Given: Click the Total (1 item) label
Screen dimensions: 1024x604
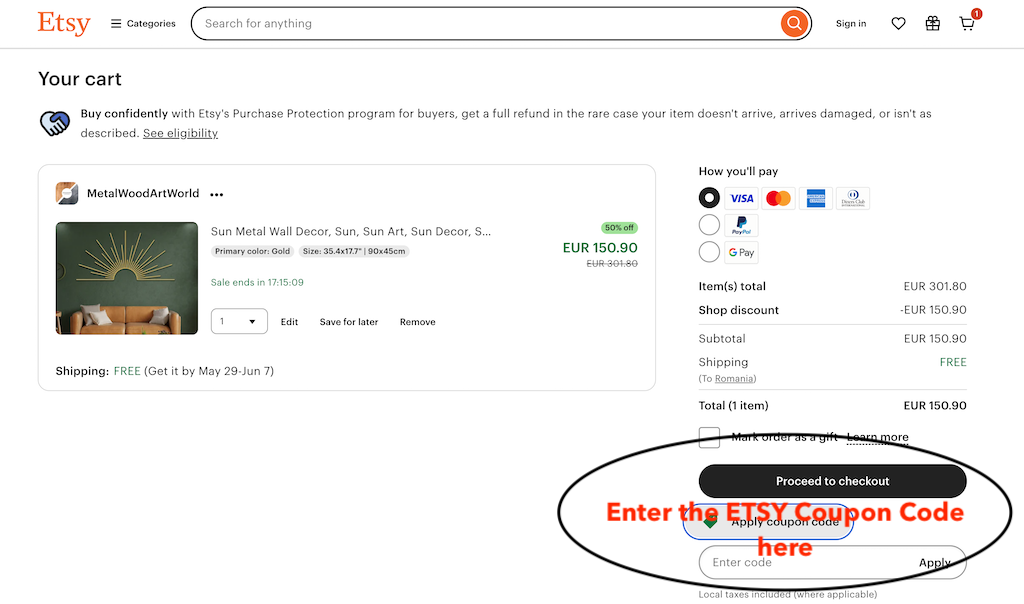Looking at the screenshot, I should tap(733, 405).
